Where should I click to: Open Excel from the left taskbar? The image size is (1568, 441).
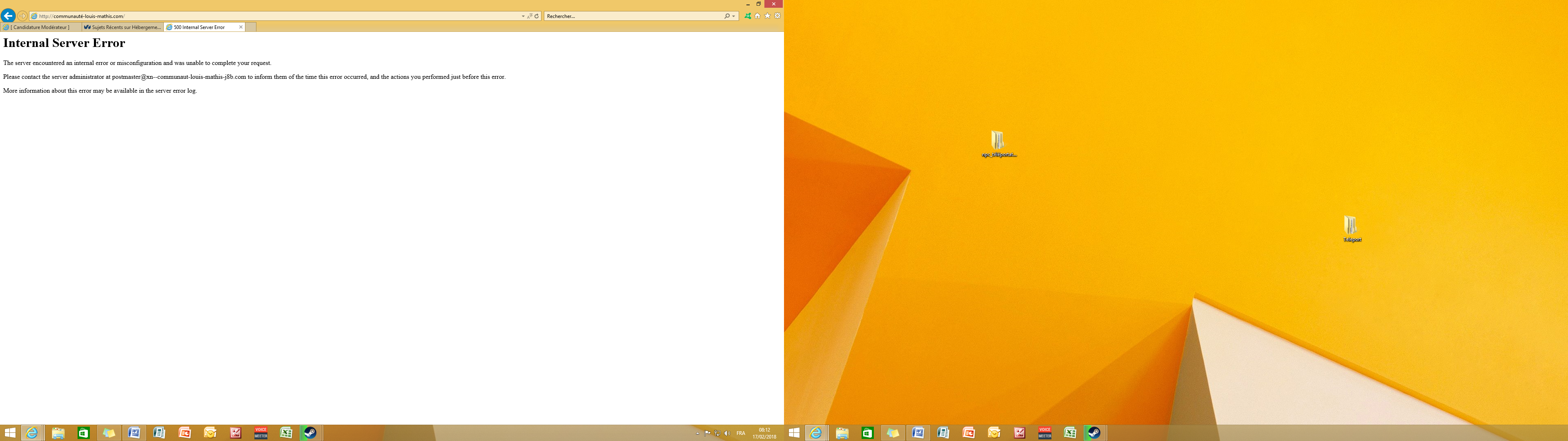tap(285, 433)
